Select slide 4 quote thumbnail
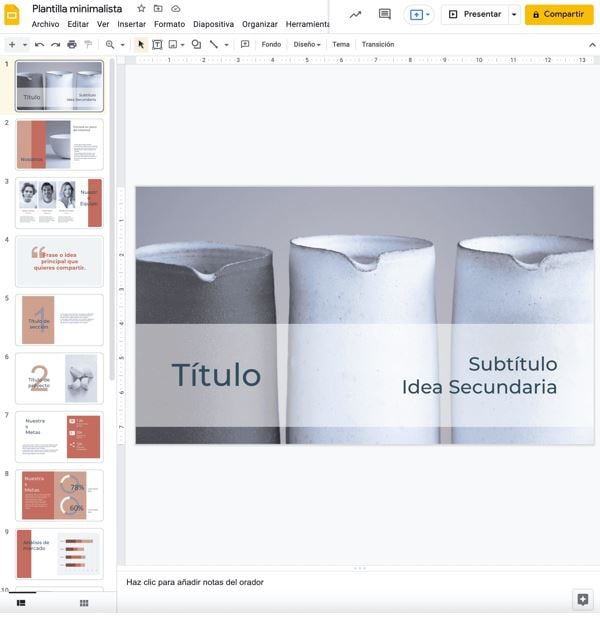The height and width of the screenshot is (625, 600). tap(59, 261)
